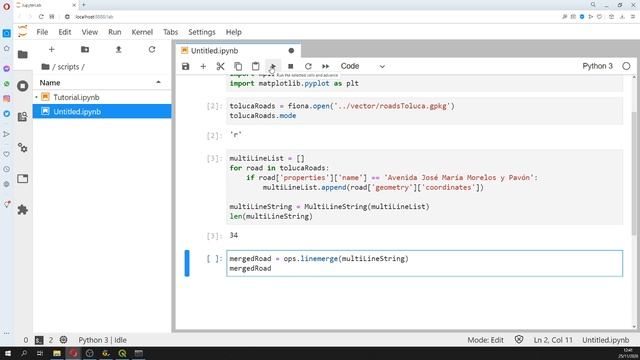Screen dimensions: 640x360
Task: Open File Explorer from the taskbar
Action: click(57, 353)
